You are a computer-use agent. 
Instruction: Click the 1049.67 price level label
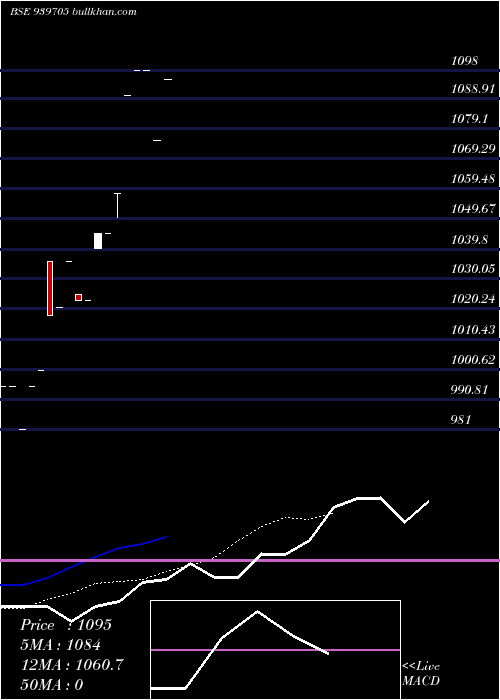[x=473, y=208]
